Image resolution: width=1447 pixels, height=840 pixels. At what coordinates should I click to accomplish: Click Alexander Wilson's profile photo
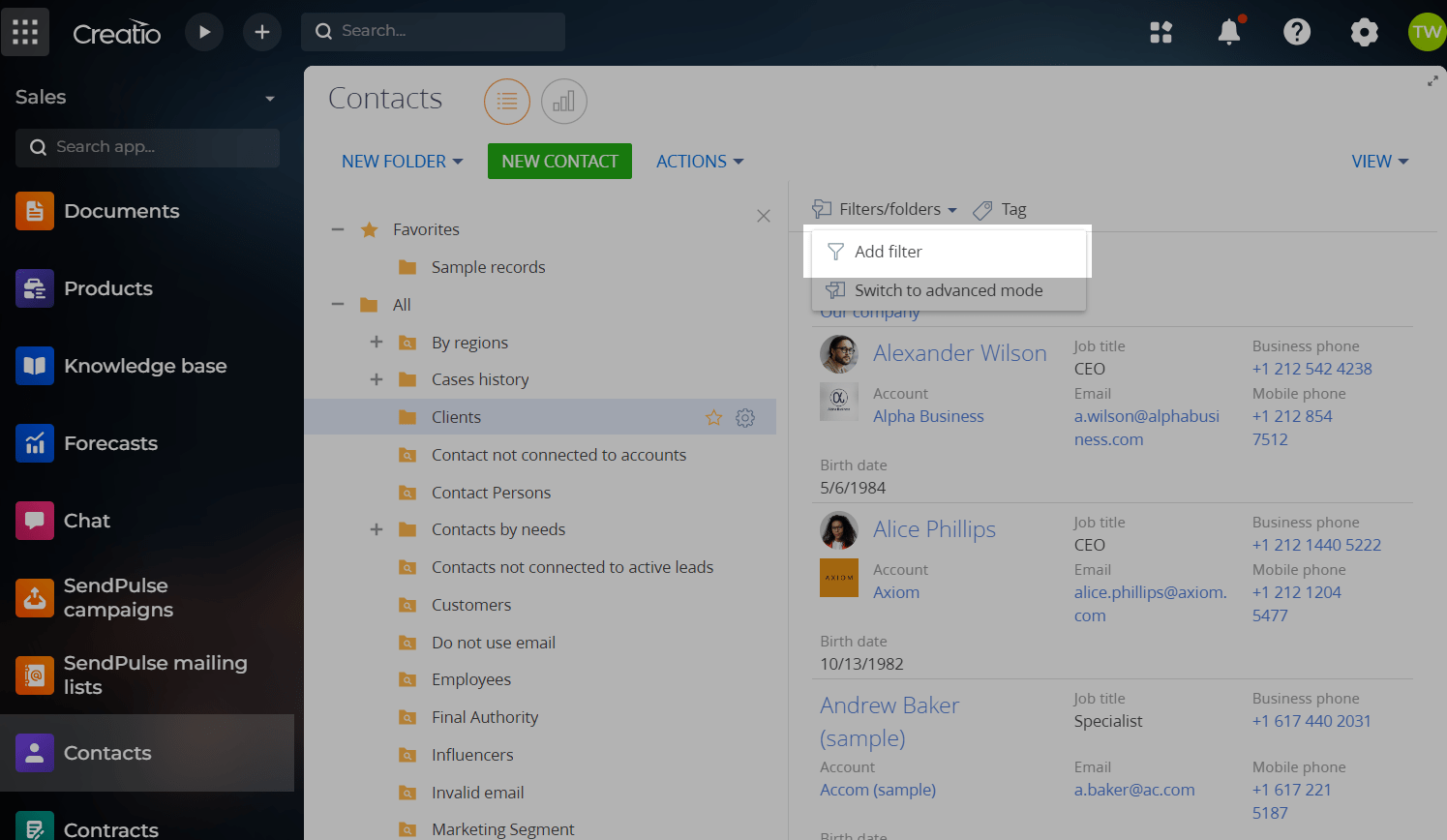(839, 354)
